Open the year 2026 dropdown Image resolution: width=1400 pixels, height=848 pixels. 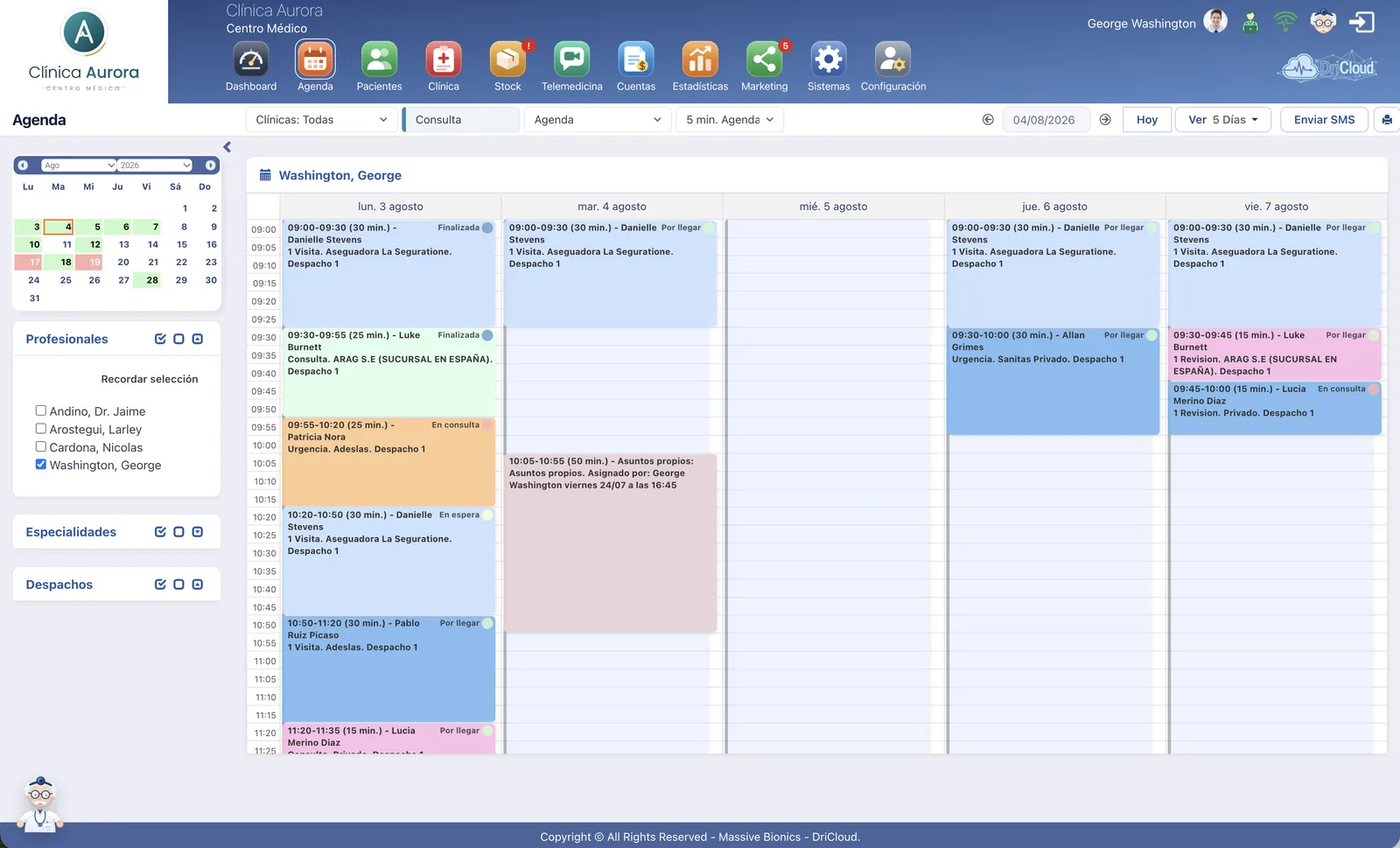155,165
